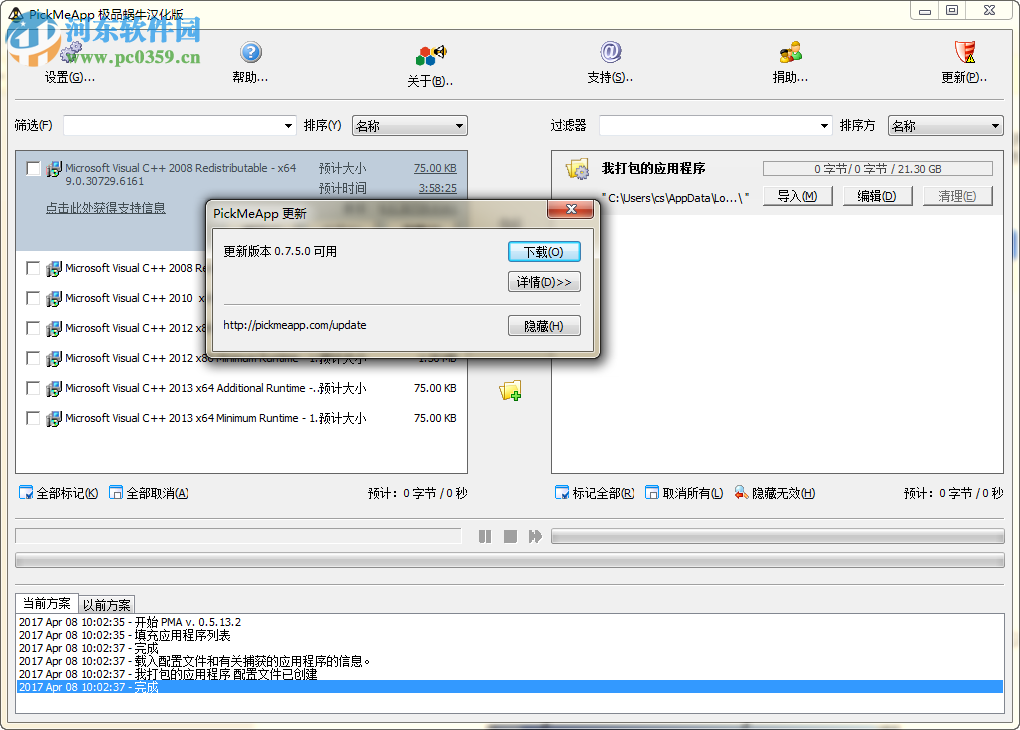The height and width of the screenshot is (730, 1020).
Task: Pause the capture process
Action: [x=485, y=536]
